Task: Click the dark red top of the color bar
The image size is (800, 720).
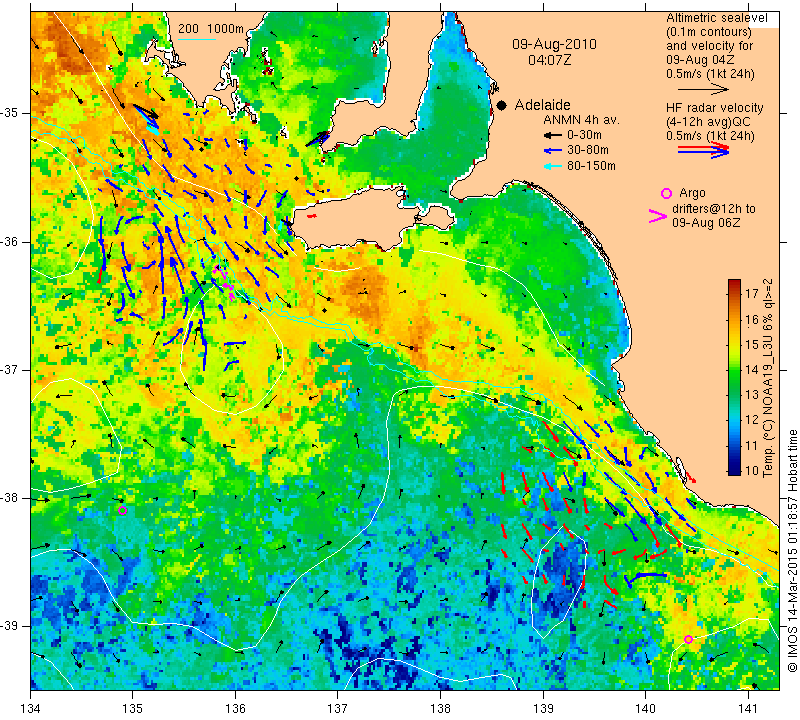Action: click(734, 282)
